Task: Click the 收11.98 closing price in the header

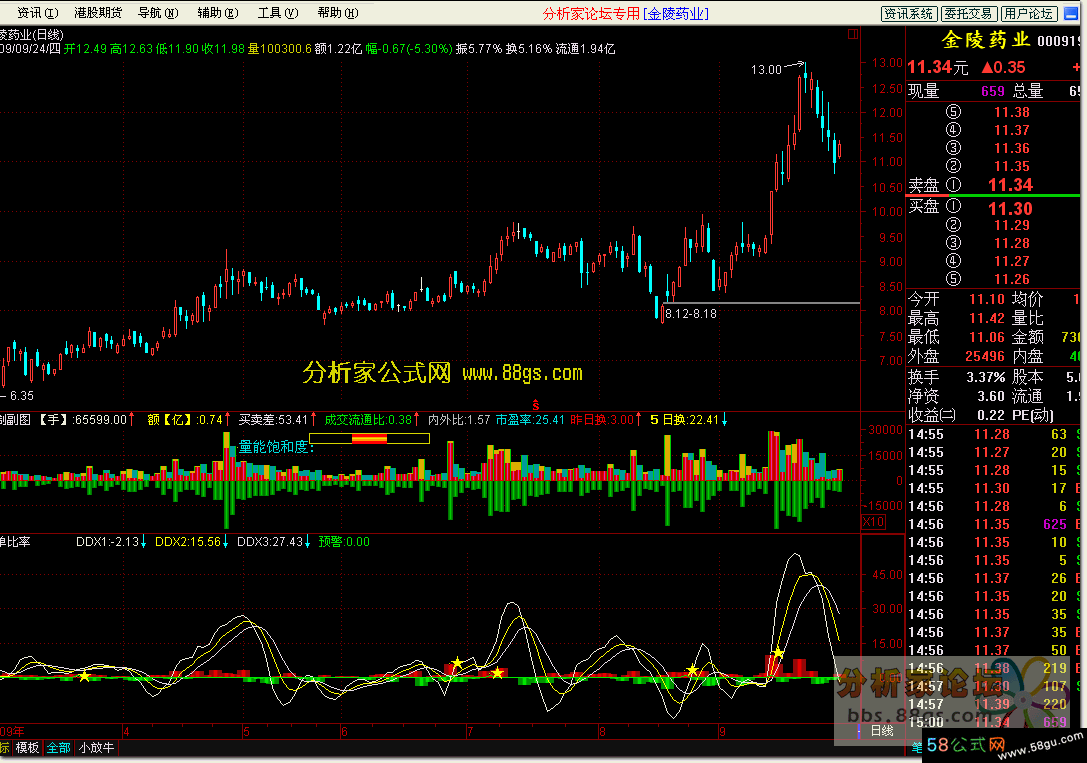Action: (223, 49)
